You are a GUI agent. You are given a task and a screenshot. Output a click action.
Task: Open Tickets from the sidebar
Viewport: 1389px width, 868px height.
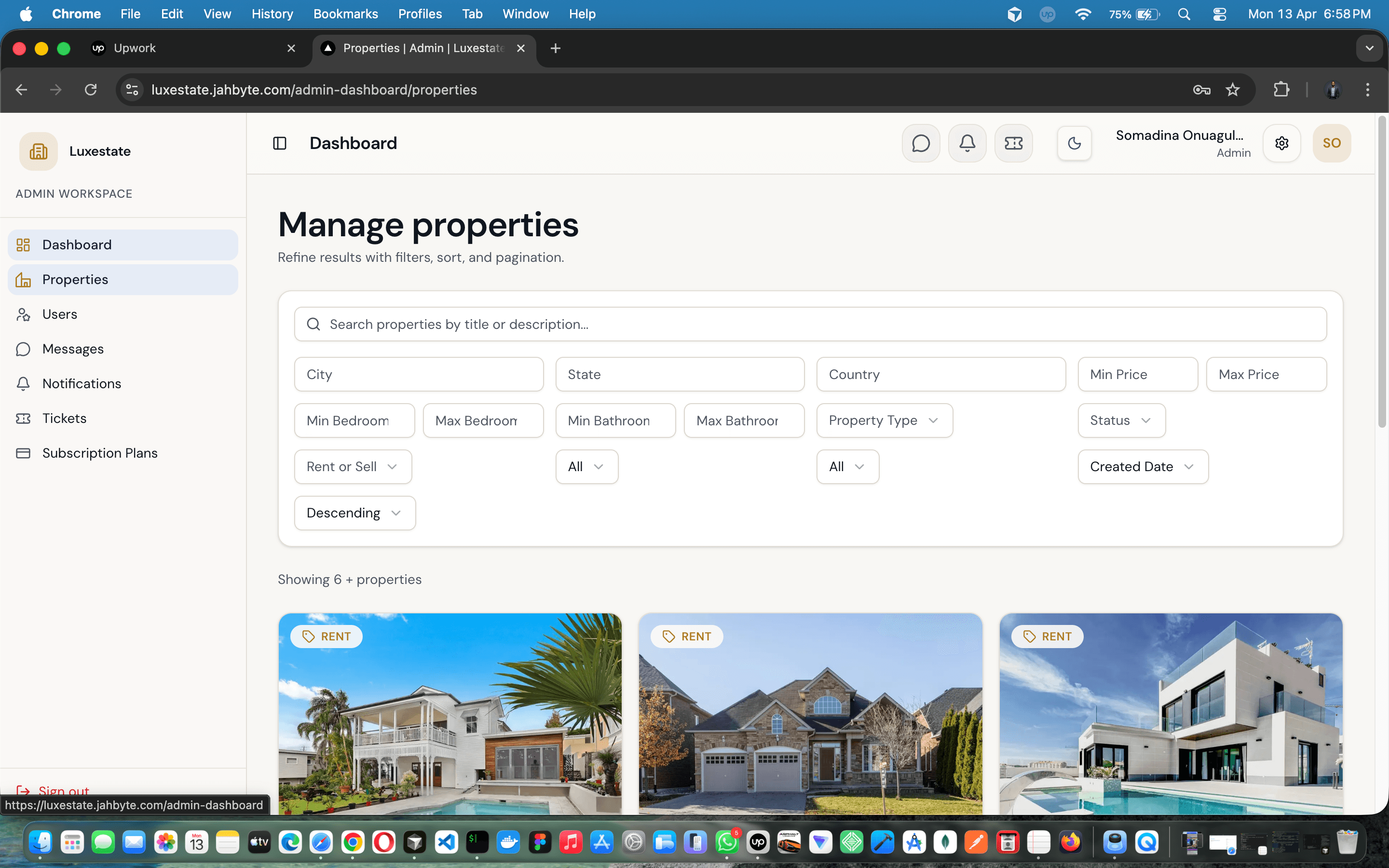(x=64, y=418)
